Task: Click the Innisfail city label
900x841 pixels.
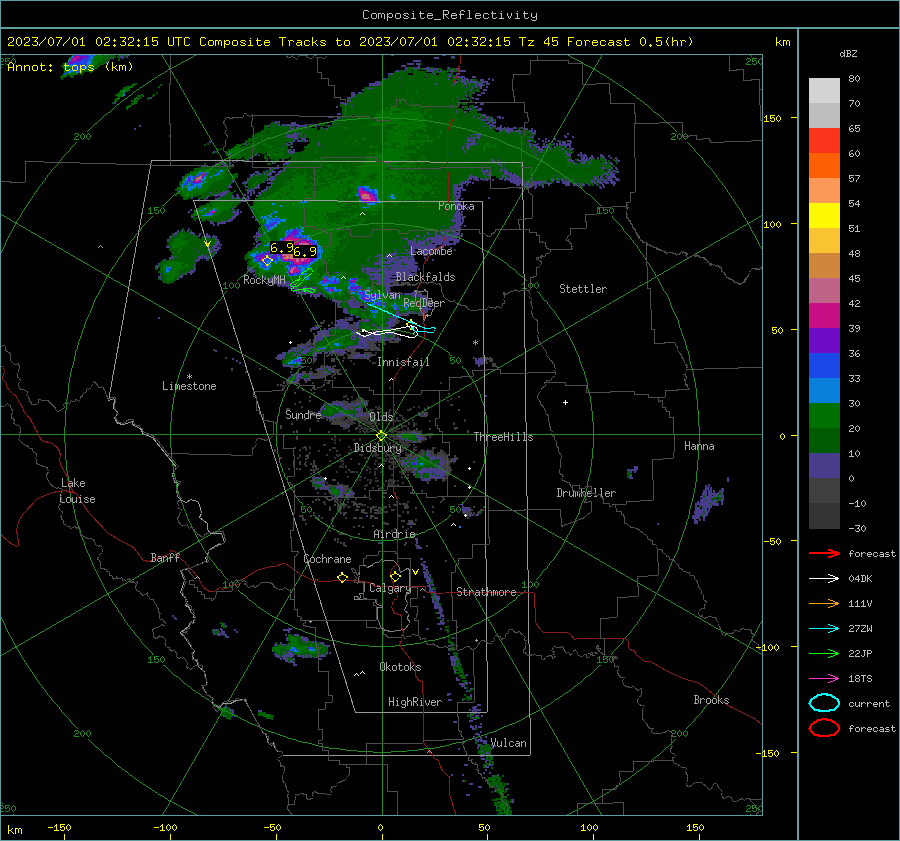Action: point(403,362)
